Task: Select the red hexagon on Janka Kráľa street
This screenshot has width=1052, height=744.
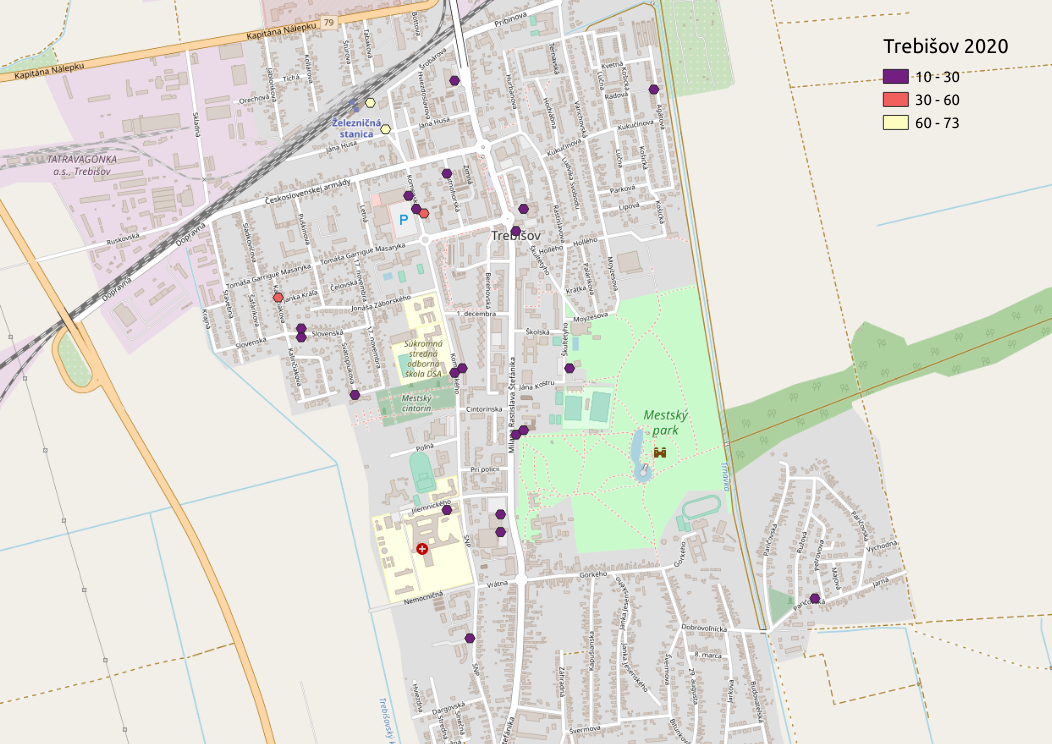Action: [x=278, y=297]
